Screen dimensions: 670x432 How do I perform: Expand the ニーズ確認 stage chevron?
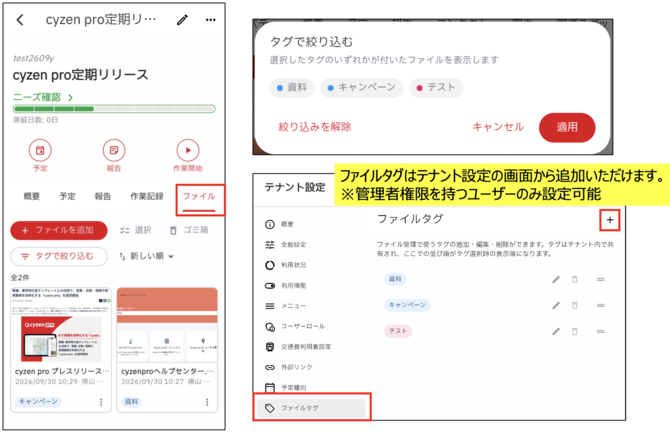point(71,98)
